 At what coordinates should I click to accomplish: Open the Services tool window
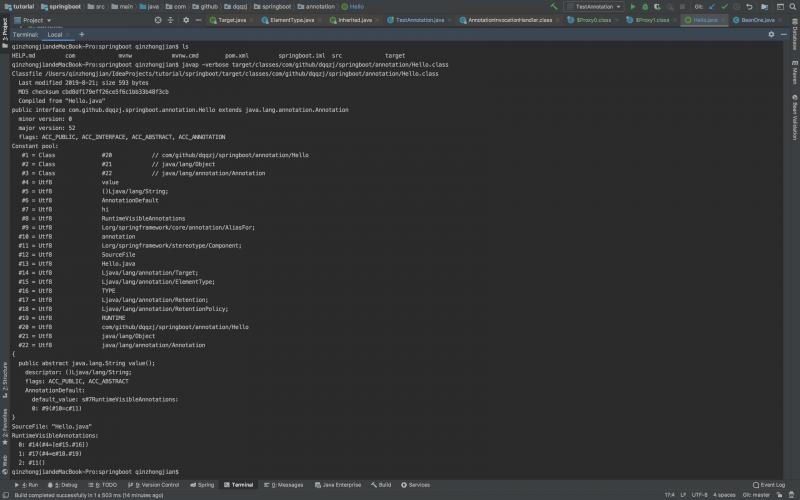click(415, 485)
